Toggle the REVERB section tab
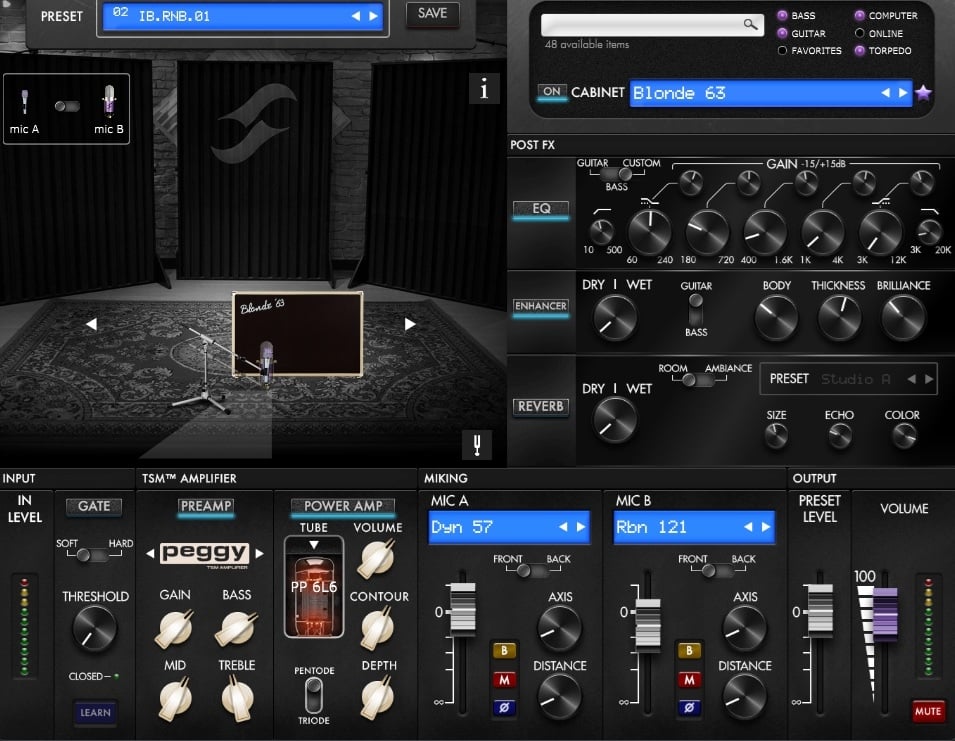 coord(541,406)
